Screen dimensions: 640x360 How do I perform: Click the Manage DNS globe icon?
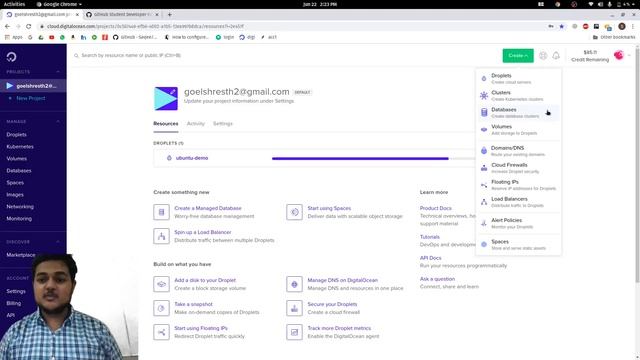click(294, 284)
